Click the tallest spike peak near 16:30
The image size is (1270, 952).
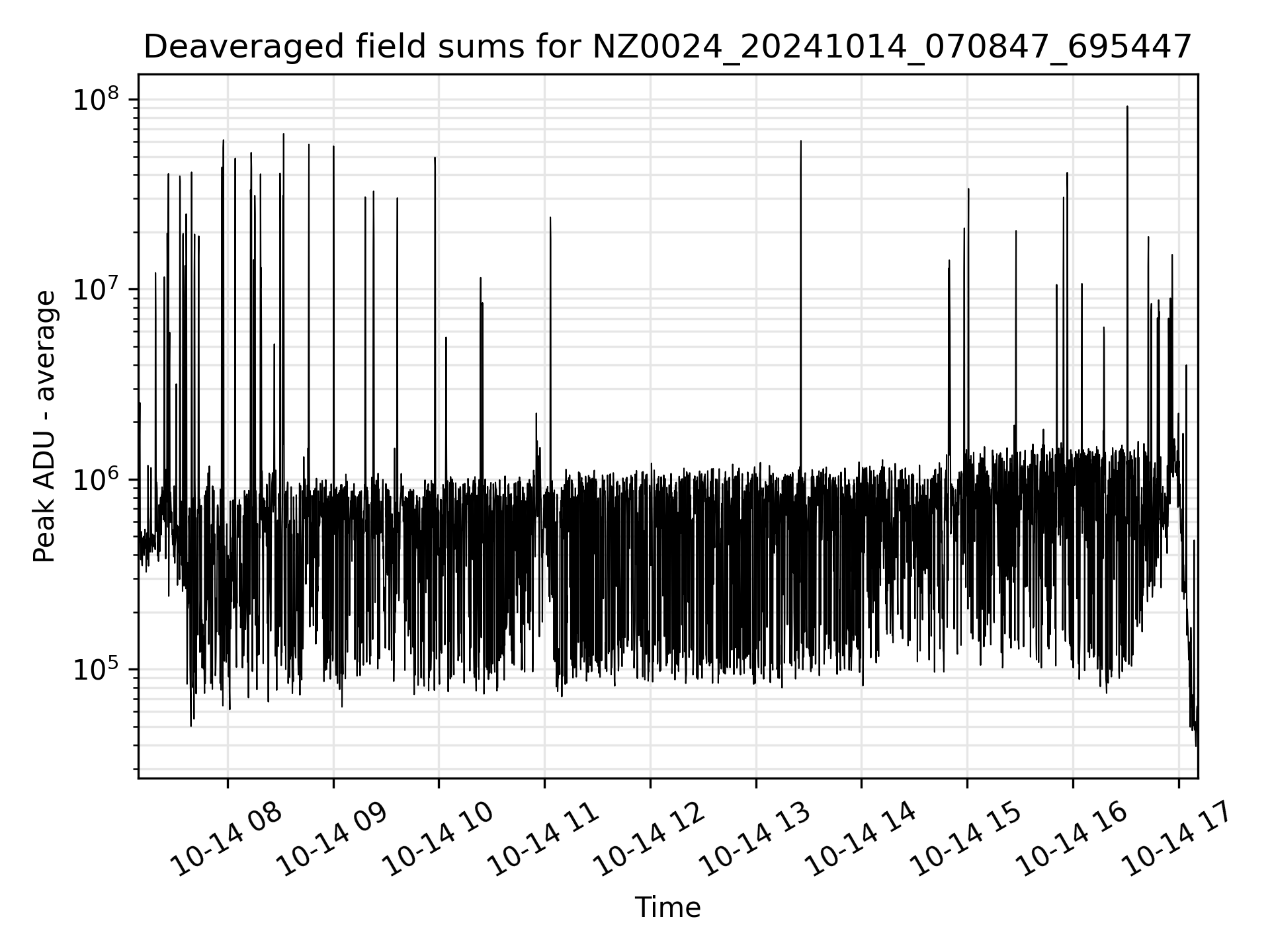(x=1127, y=106)
